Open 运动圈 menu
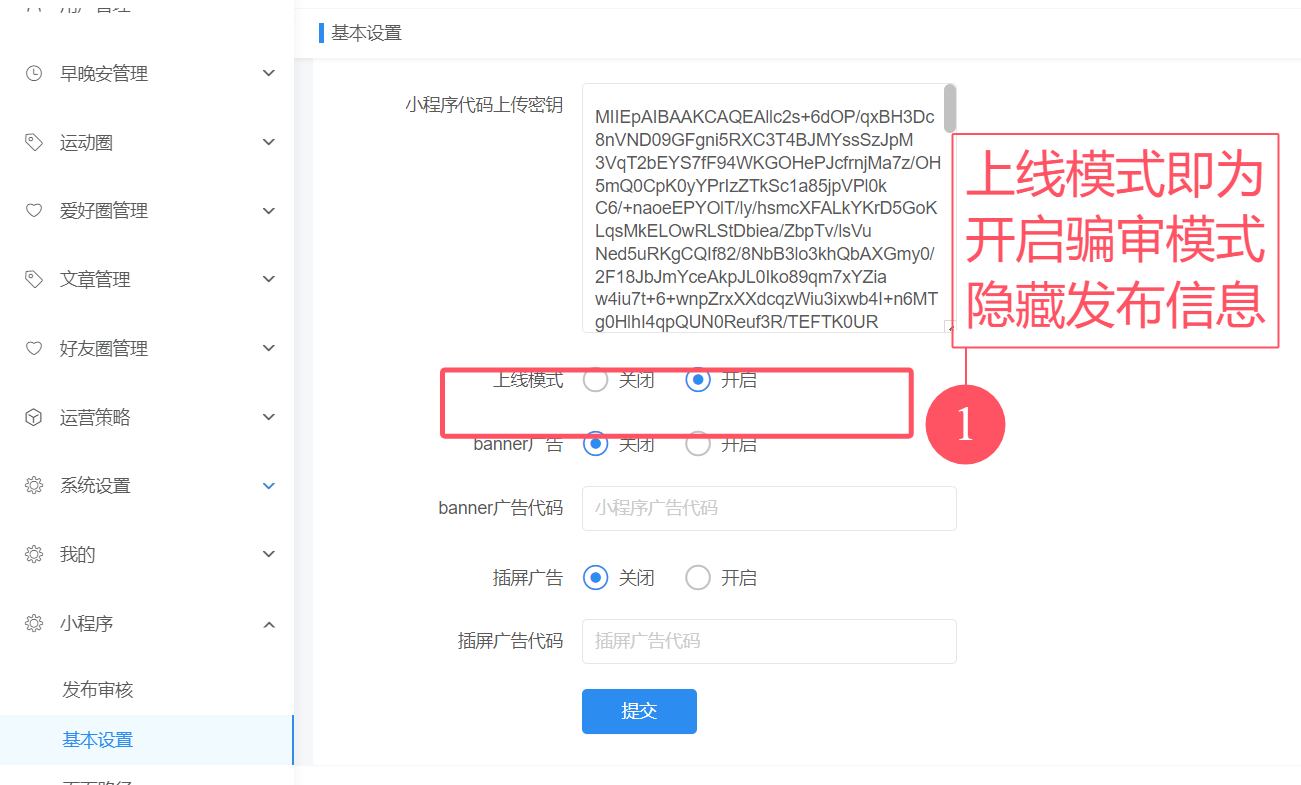Image resolution: width=1301 pixels, height=785 pixels. point(147,142)
